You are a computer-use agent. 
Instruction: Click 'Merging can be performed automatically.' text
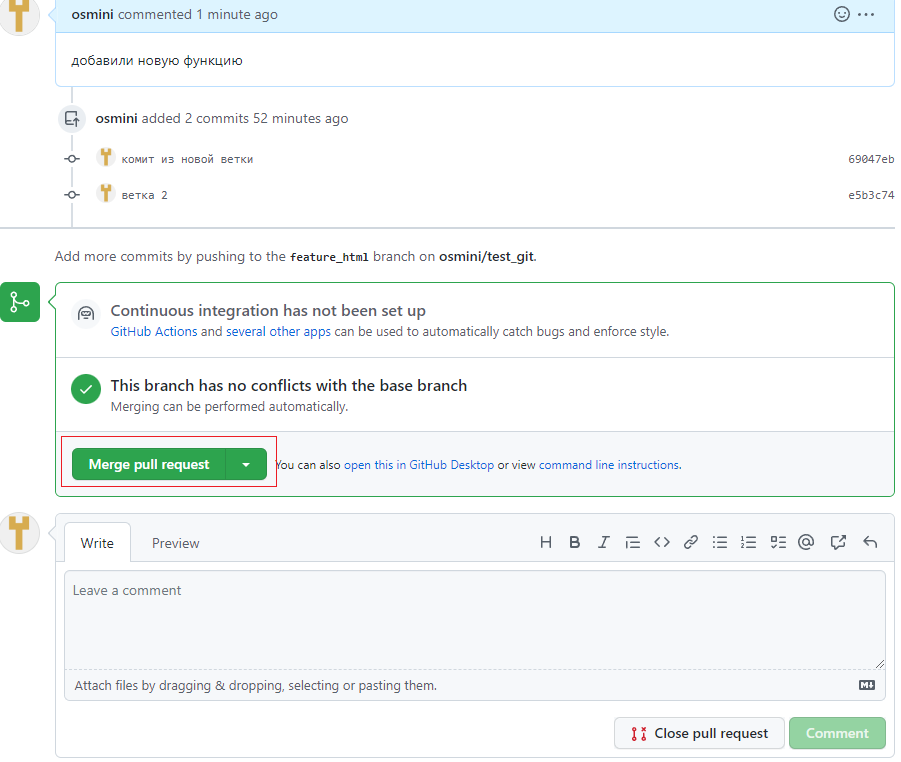tap(229, 407)
